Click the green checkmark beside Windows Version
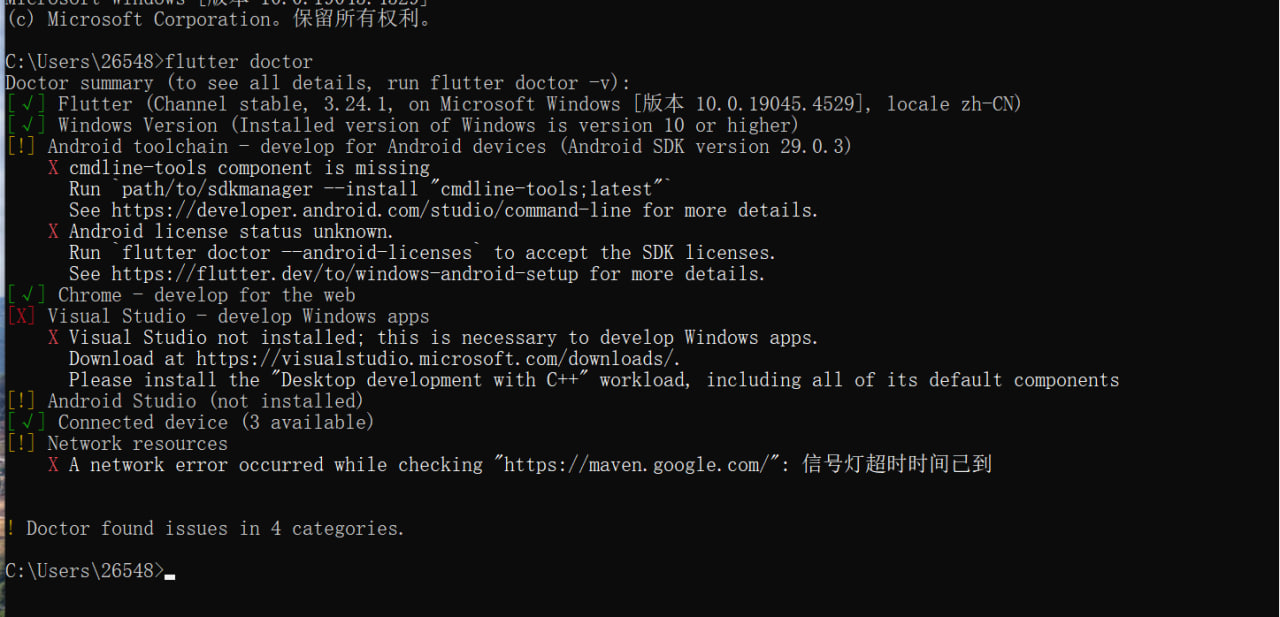This screenshot has width=1280, height=617. click(26, 125)
